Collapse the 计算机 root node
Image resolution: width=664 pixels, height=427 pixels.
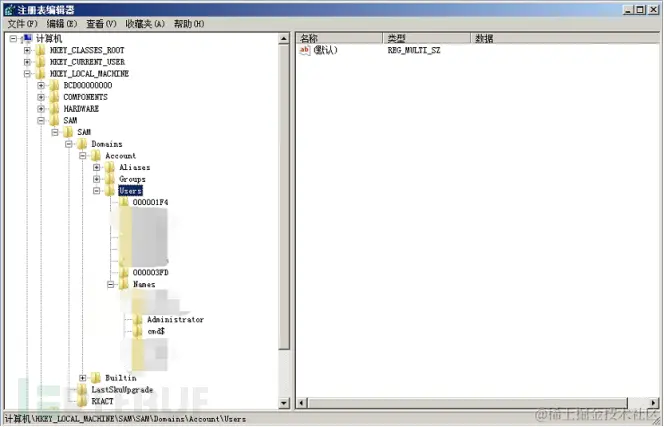13,39
